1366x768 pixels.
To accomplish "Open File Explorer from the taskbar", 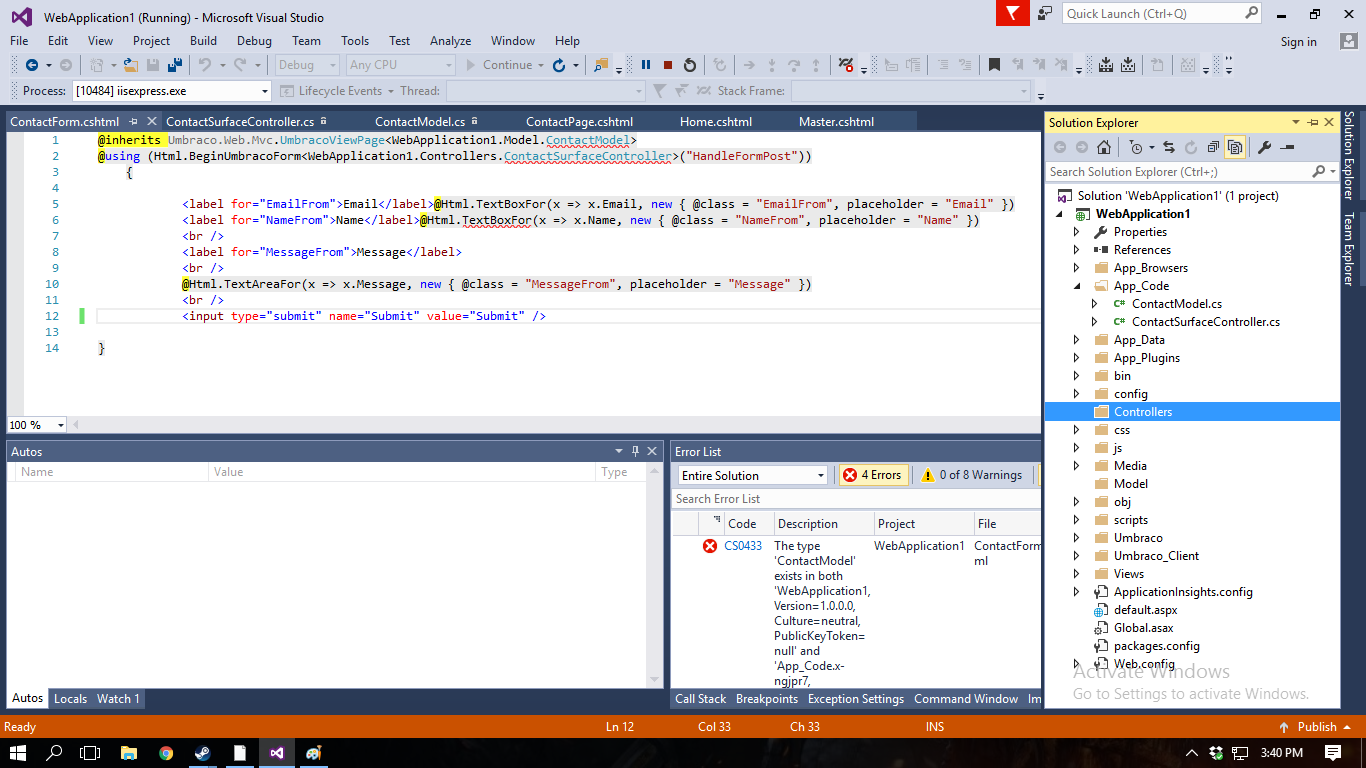I will (128, 753).
